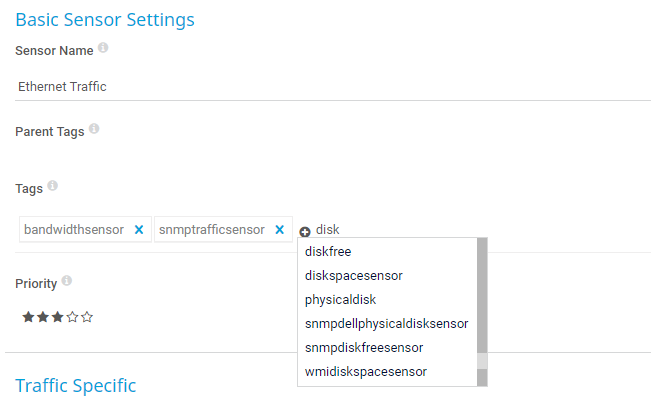Image resolution: width=651 pixels, height=401 pixels.
Task: Select diskfree from tag suggestions
Action: [328, 251]
